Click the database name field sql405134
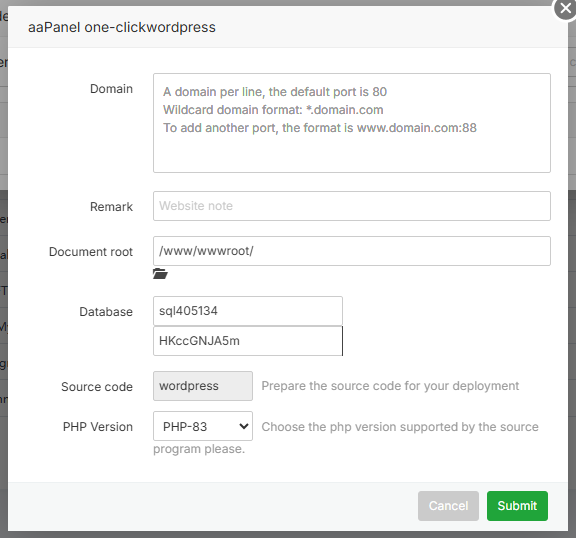The height and width of the screenshot is (538, 576). 248,311
